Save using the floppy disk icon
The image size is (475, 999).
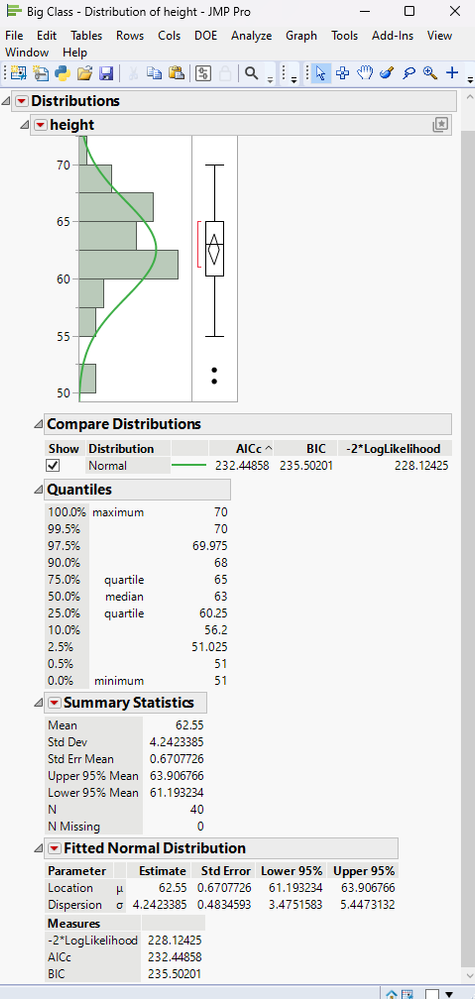(106, 73)
